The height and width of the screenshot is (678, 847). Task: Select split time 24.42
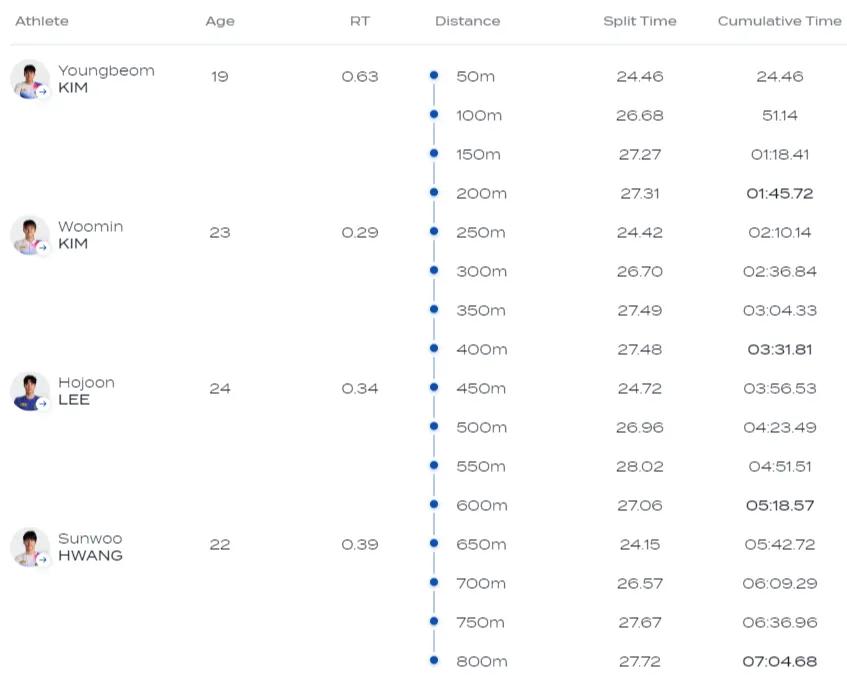tap(640, 233)
